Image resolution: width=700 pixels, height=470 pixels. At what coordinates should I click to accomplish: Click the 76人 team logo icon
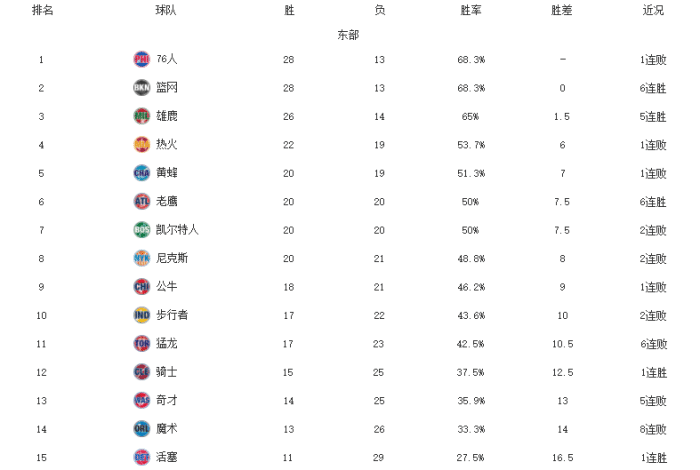click(141, 59)
